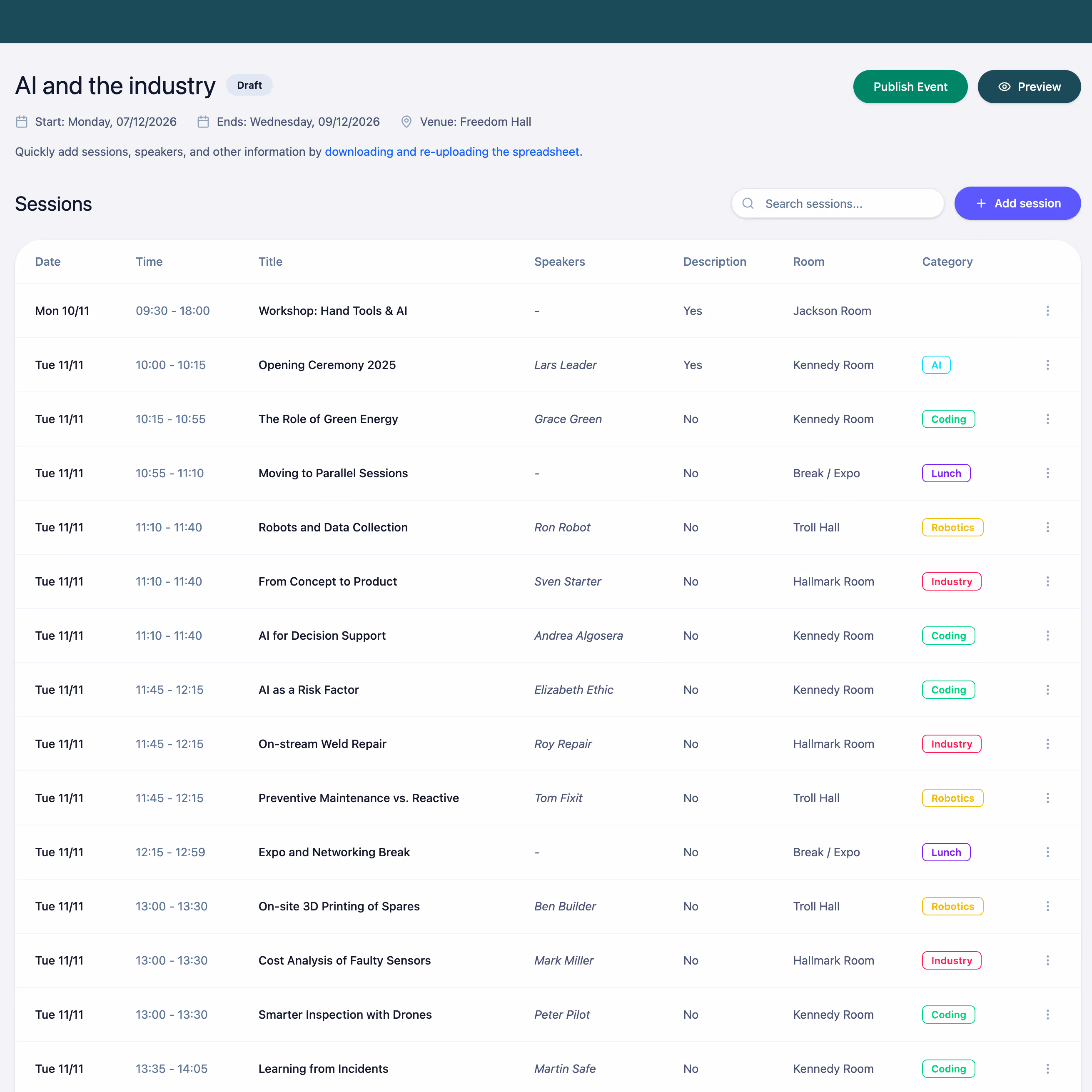This screenshot has height=1092, width=1092.
Task: Open the Cost Analysis of Faulty Sensors session
Action: coord(344,960)
